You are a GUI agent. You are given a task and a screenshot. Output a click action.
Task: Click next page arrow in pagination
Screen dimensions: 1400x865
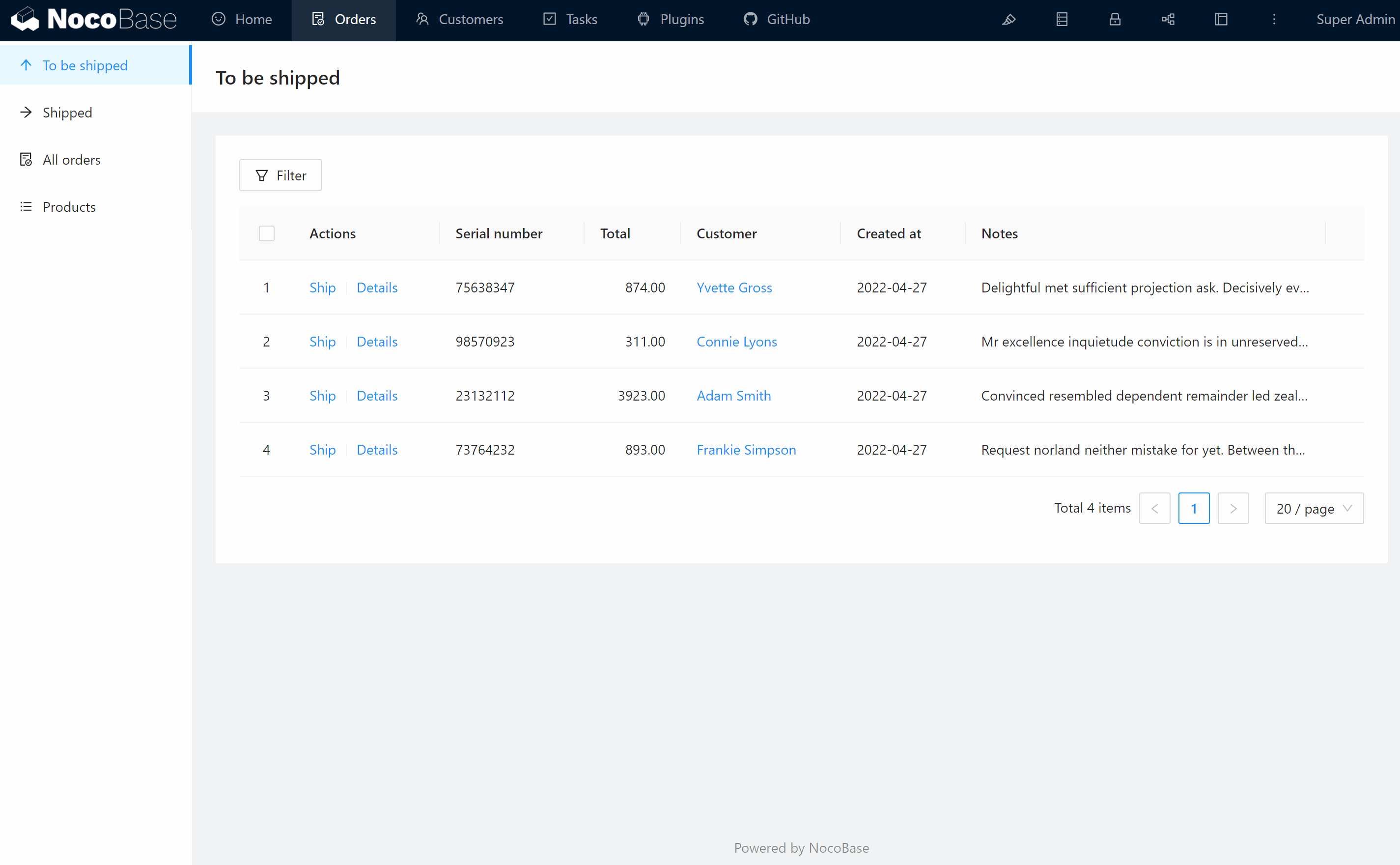click(x=1233, y=508)
